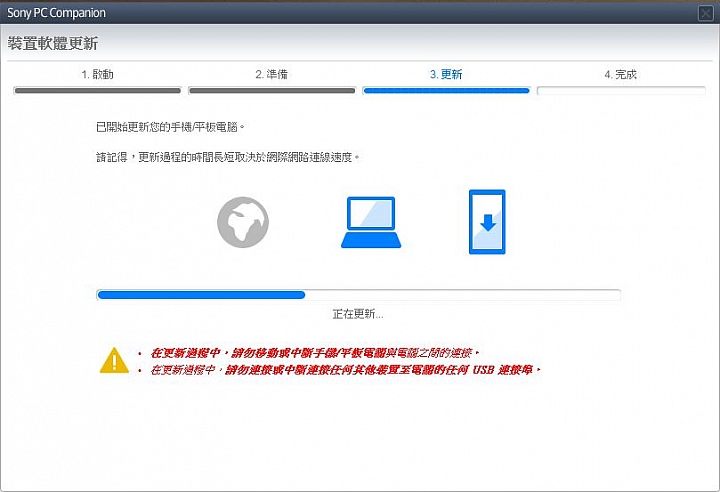This screenshot has width=720, height=492.
Task: Click the main blue update progress bar
Action: click(x=358, y=295)
